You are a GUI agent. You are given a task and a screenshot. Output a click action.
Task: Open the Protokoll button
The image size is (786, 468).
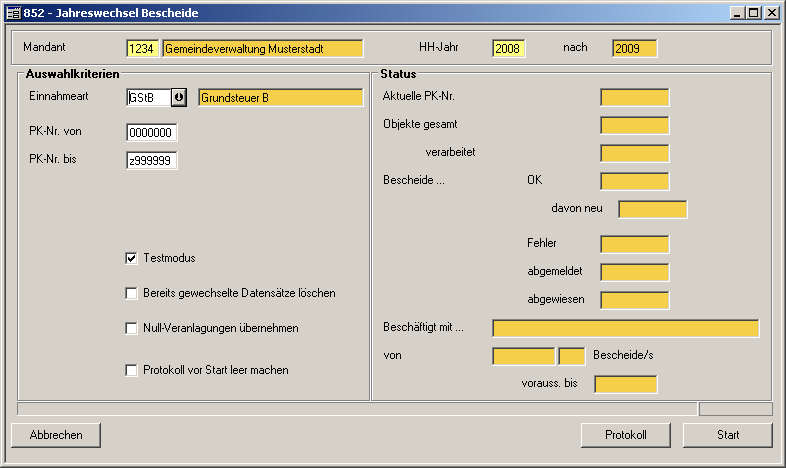point(625,435)
